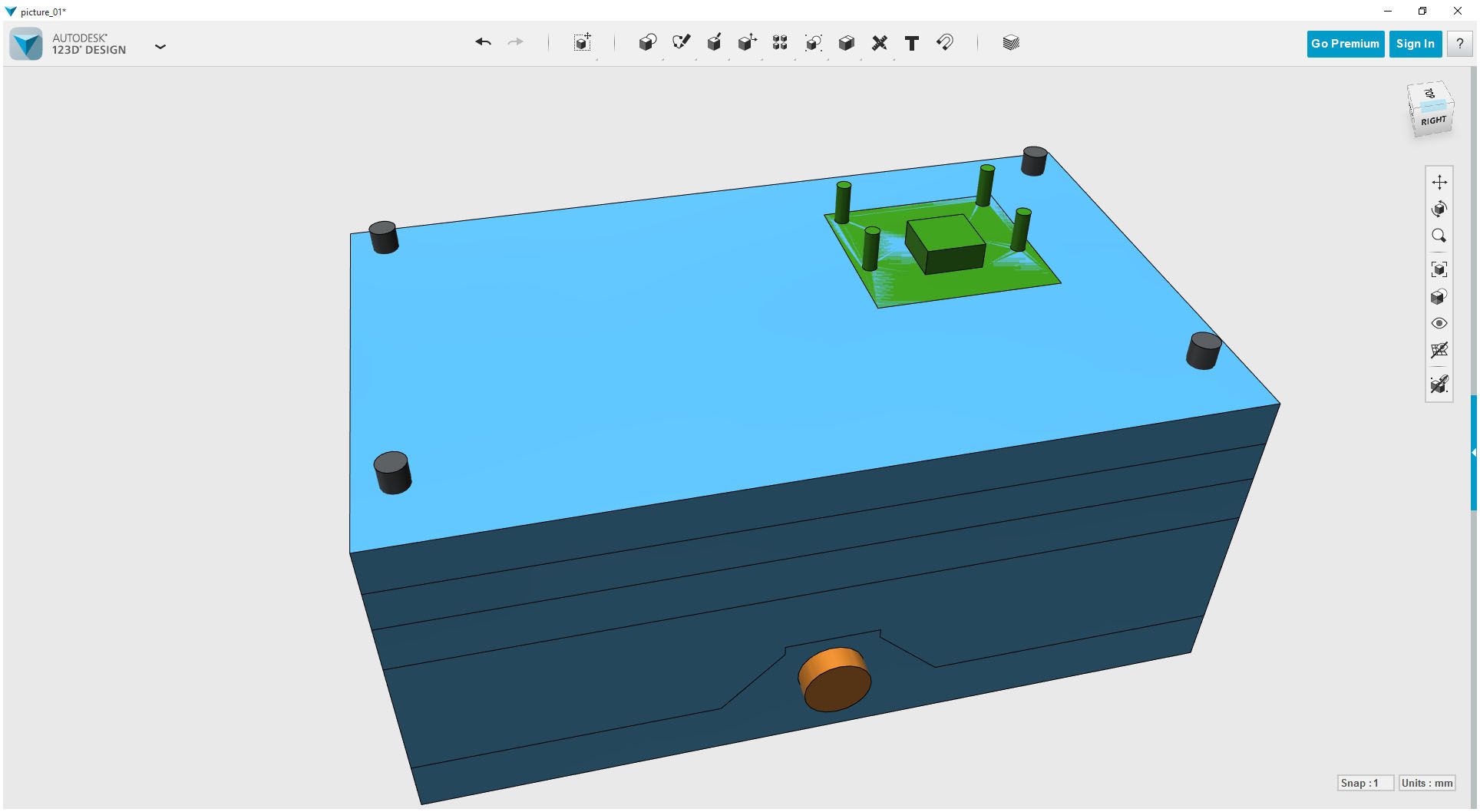Select the Snap tool
1480x812 pixels.
(944, 43)
